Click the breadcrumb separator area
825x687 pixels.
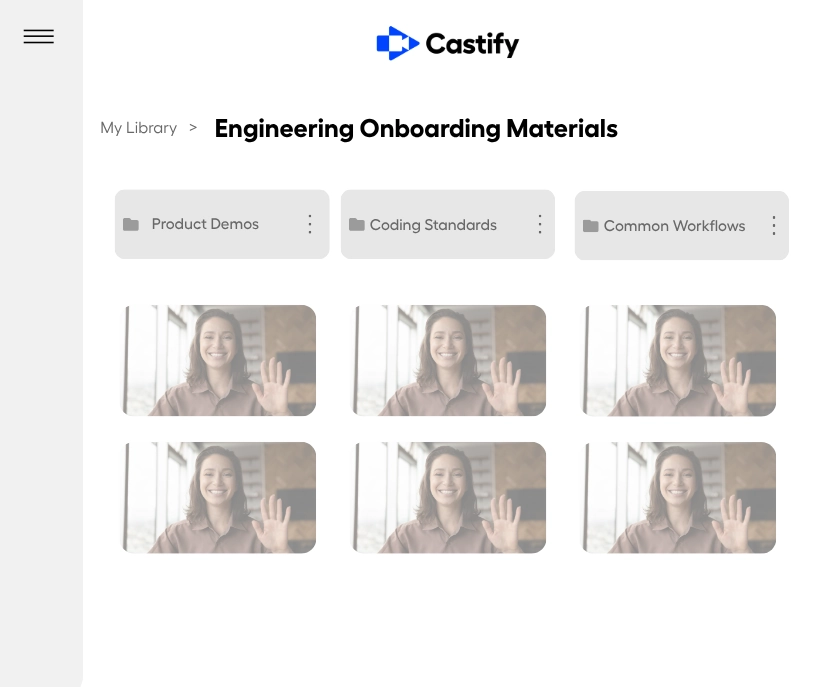pyautogui.click(x=192, y=128)
